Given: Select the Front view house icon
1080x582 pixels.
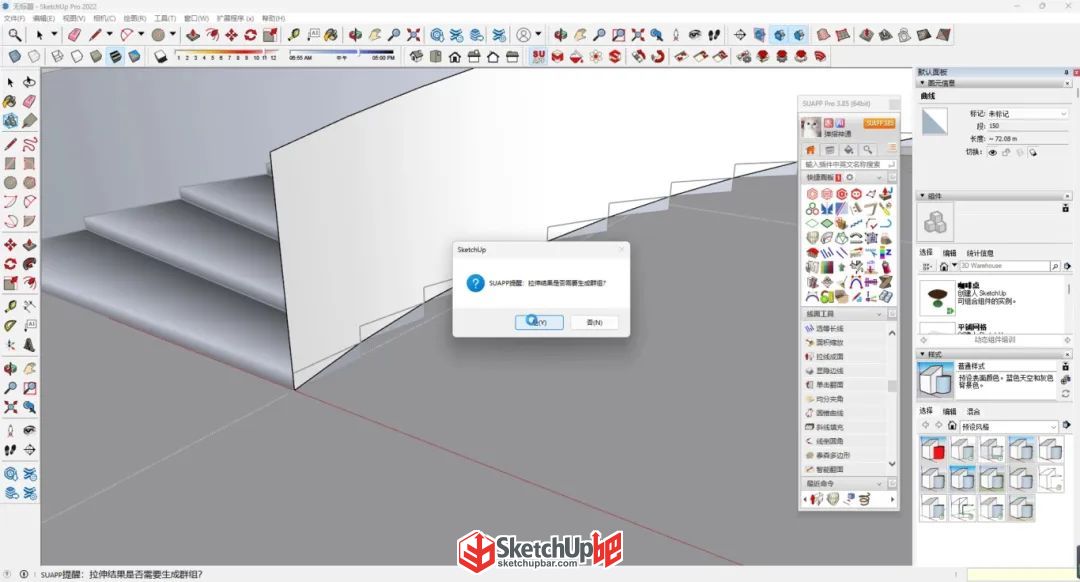Looking at the screenshot, I should pyautogui.click(x=455, y=56).
